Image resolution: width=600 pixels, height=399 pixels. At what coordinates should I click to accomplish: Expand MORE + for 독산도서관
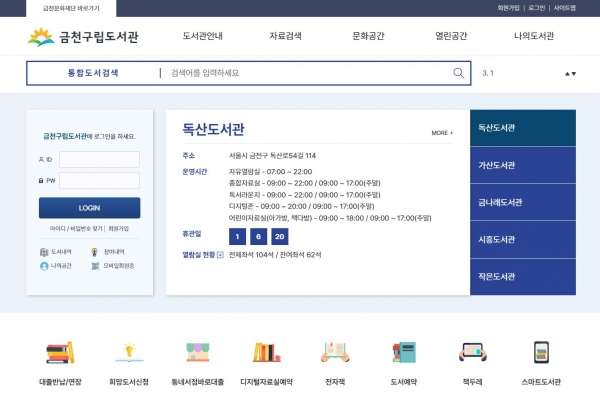(x=442, y=133)
